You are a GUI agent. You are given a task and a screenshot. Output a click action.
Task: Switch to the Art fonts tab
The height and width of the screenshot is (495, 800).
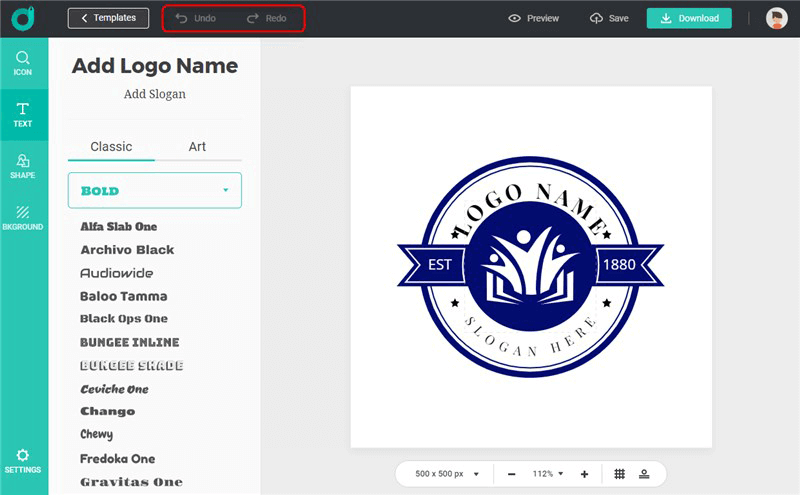coord(197,147)
